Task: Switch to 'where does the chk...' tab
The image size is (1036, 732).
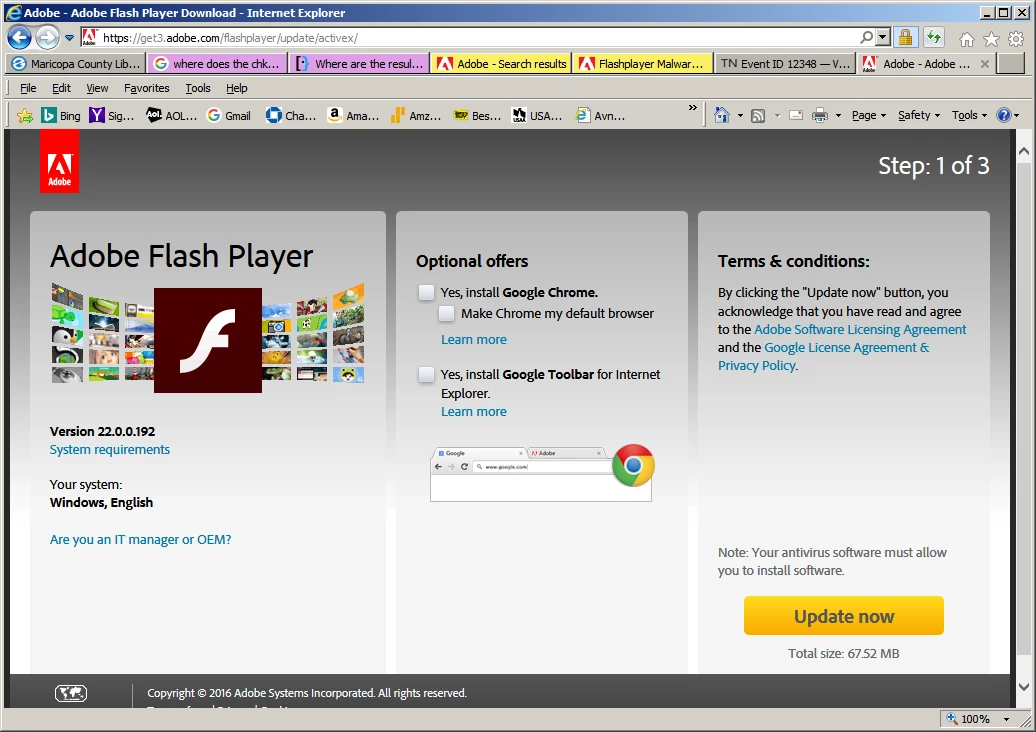Action: (x=217, y=63)
